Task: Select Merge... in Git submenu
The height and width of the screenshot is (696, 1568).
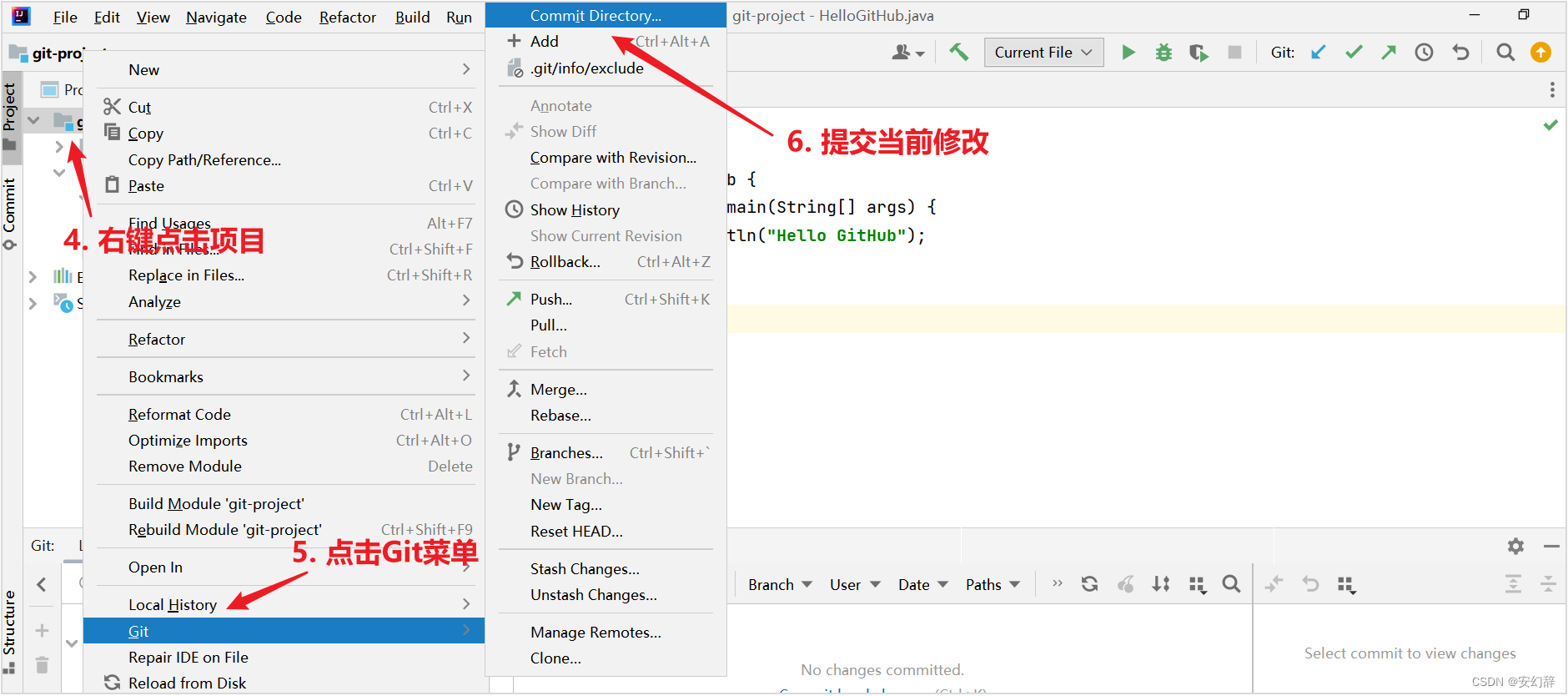Action: pos(606,390)
